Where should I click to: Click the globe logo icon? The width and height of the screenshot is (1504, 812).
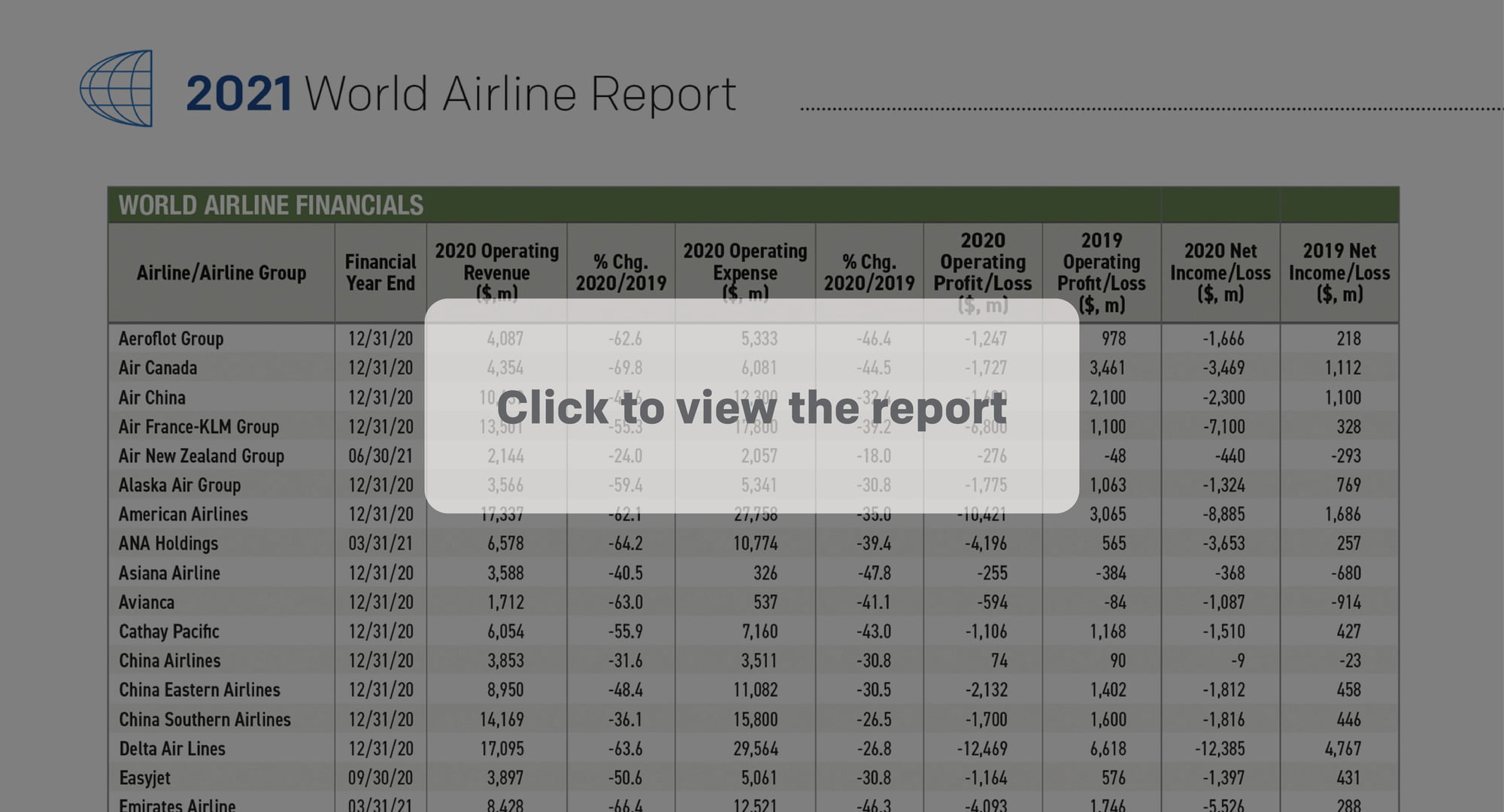(117, 89)
